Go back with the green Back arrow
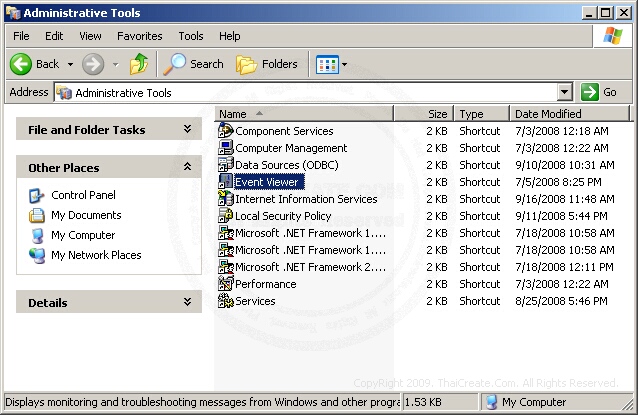The width and height of the screenshot is (638, 415). point(20,64)
